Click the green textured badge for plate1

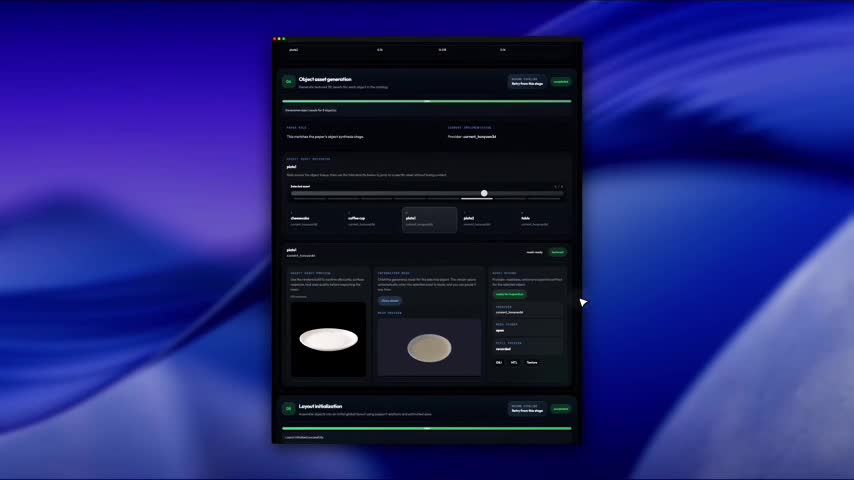[x=557, y=252]
